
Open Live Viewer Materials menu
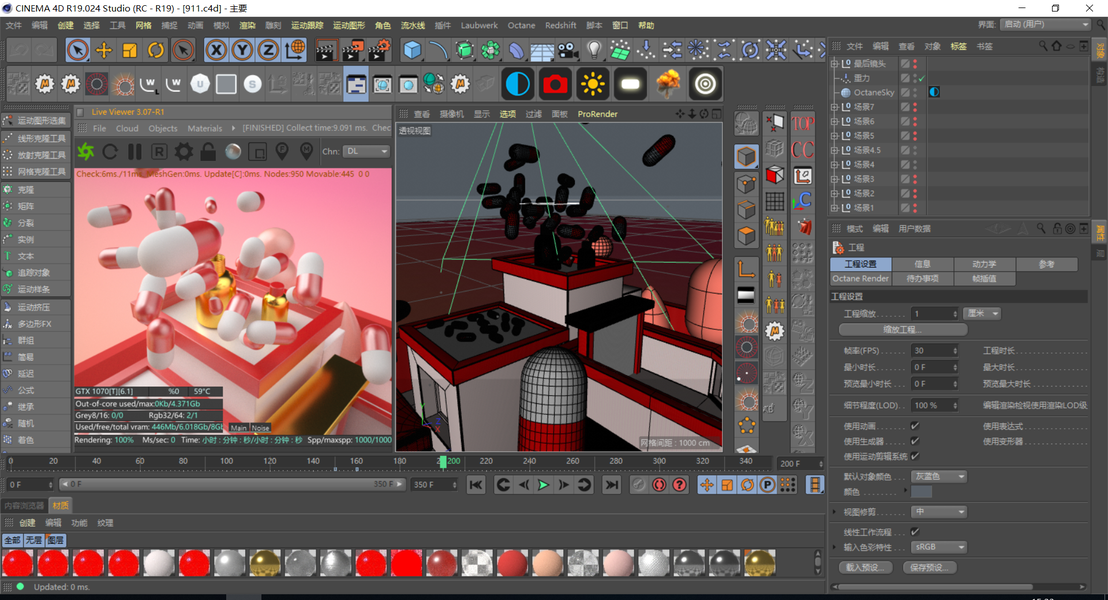pyautogui.click(x=204, y=129)
